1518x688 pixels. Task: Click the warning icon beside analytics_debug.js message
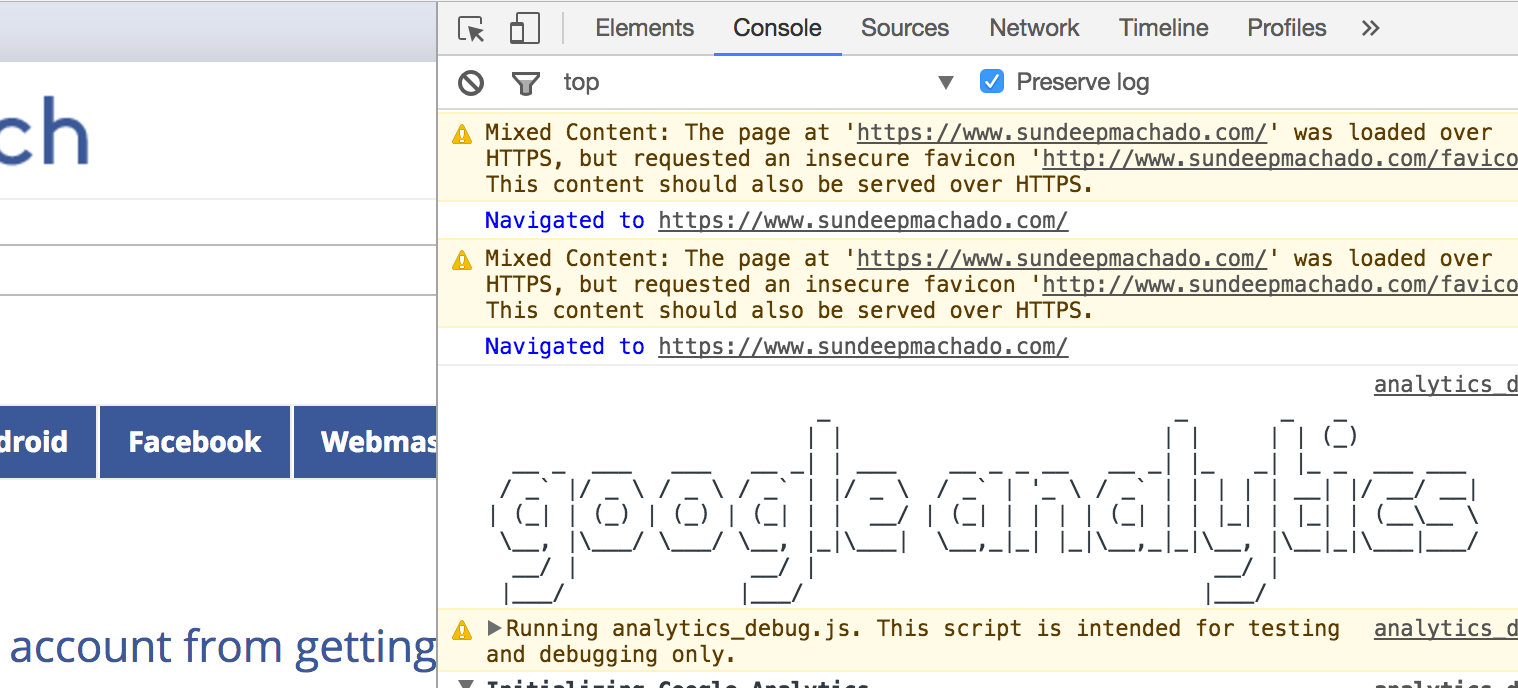coord(461,629)
